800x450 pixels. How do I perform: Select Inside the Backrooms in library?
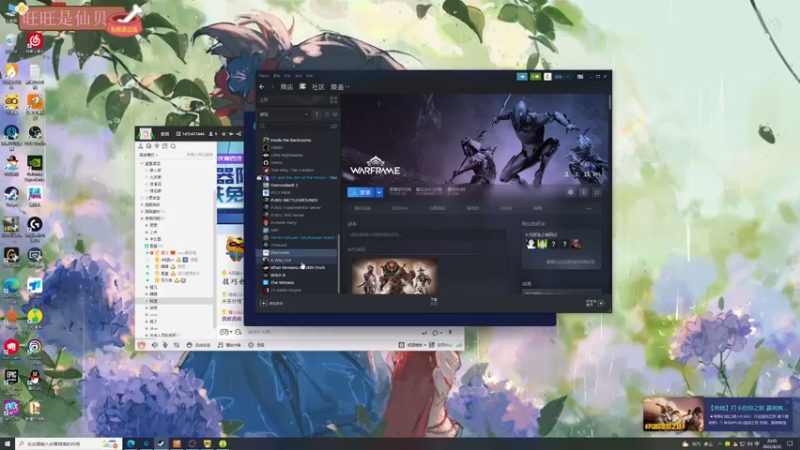[290, 140]
